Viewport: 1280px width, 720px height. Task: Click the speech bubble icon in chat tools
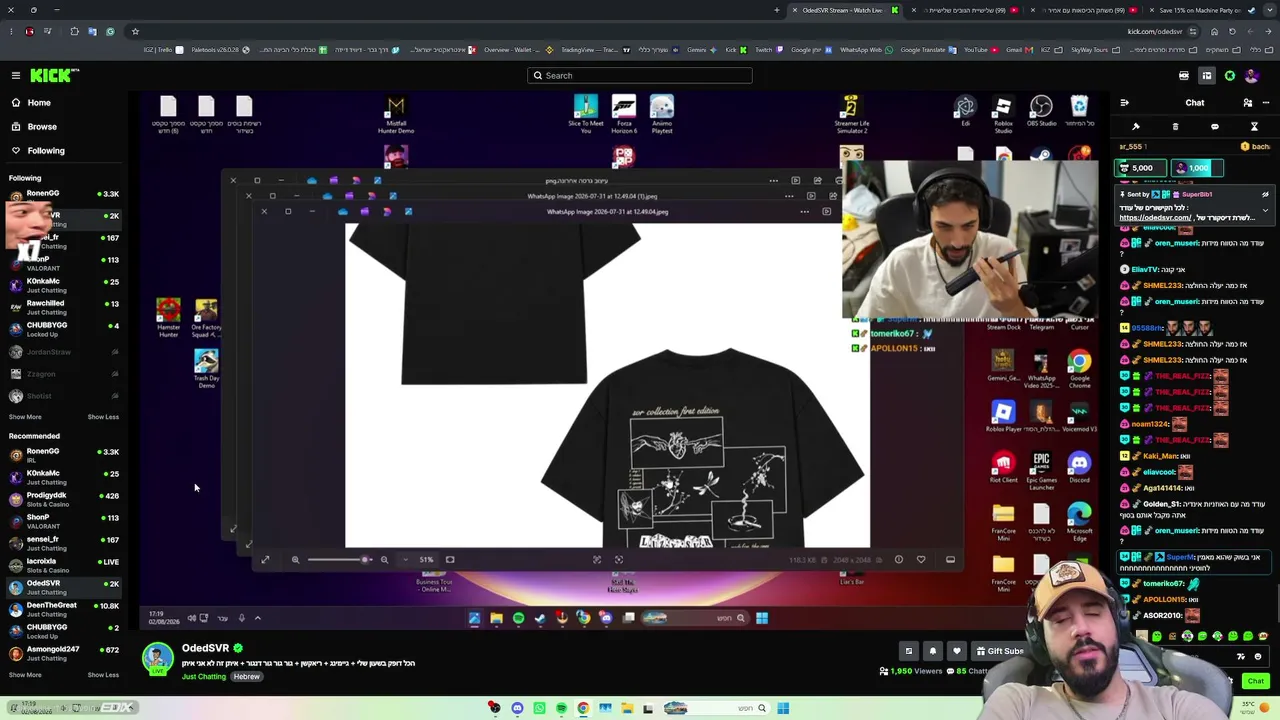tap(1215, 127)
